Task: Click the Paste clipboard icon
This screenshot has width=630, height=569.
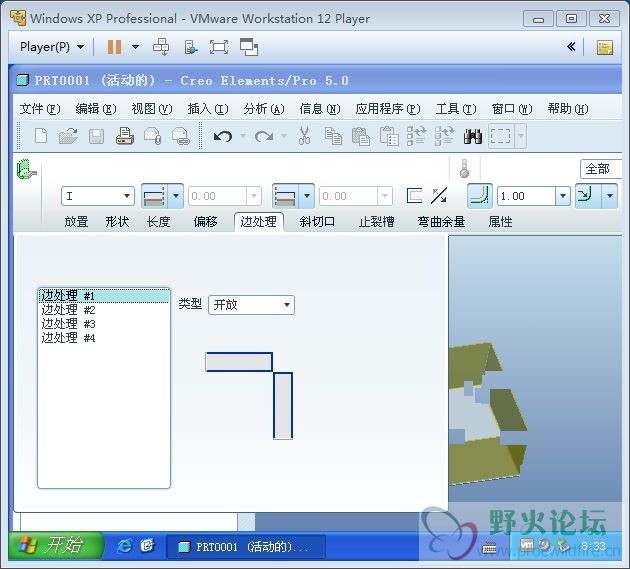Action: click(361, 136)
